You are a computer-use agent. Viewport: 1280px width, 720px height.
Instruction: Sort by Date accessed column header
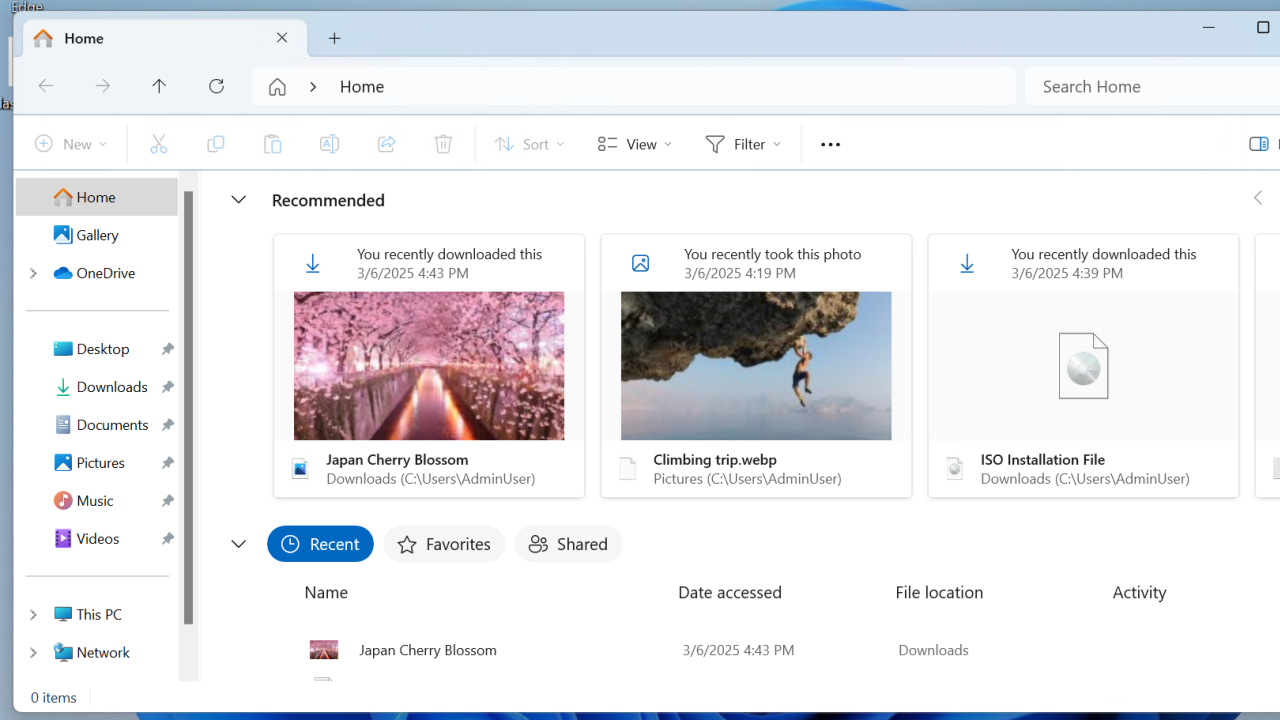(x=730, y=592)
